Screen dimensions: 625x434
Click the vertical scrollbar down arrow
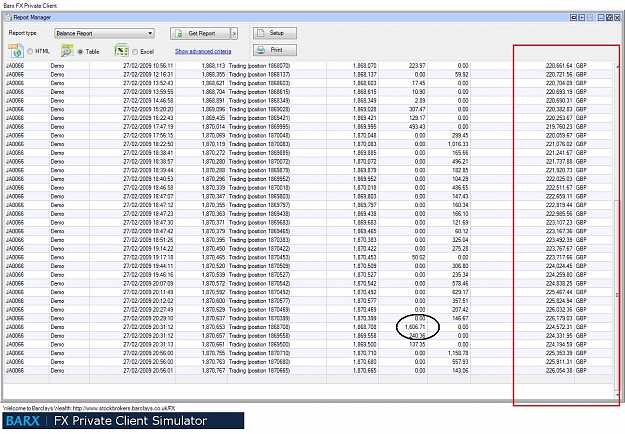pyautogui.click(x=617, y=394)
